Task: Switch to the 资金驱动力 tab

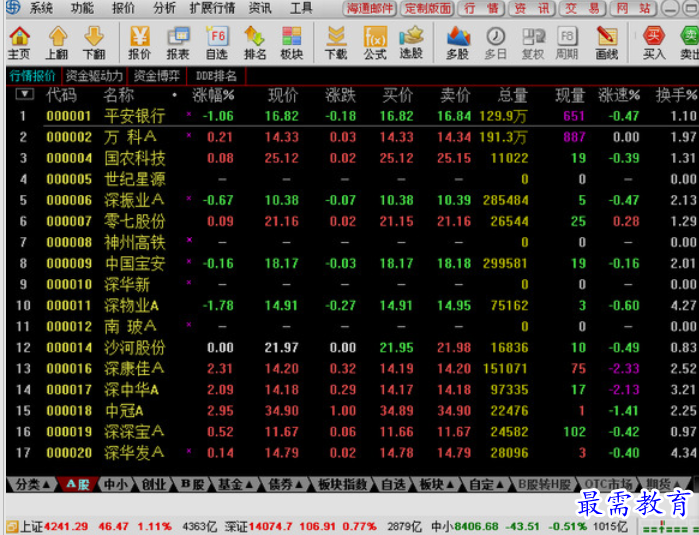Action: coord(94,76)
